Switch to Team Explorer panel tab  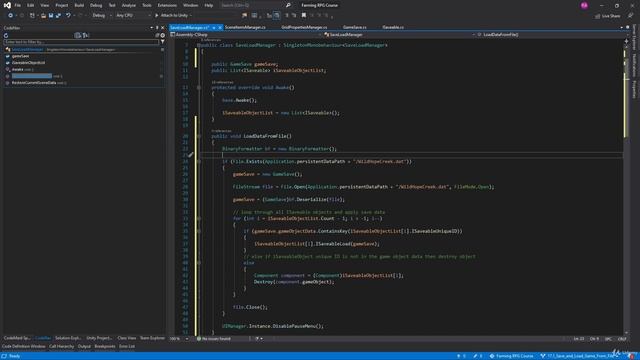[x=152, y=338]
